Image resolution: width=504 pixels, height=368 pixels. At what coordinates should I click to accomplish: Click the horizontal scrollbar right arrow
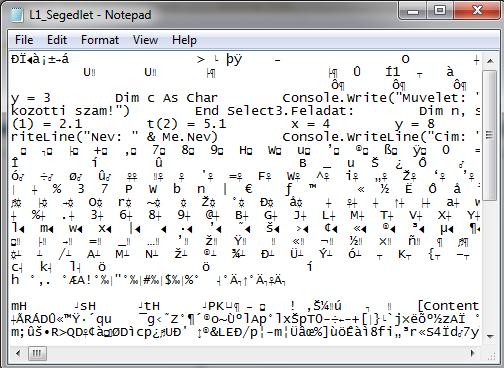click(x=473, y=353)
